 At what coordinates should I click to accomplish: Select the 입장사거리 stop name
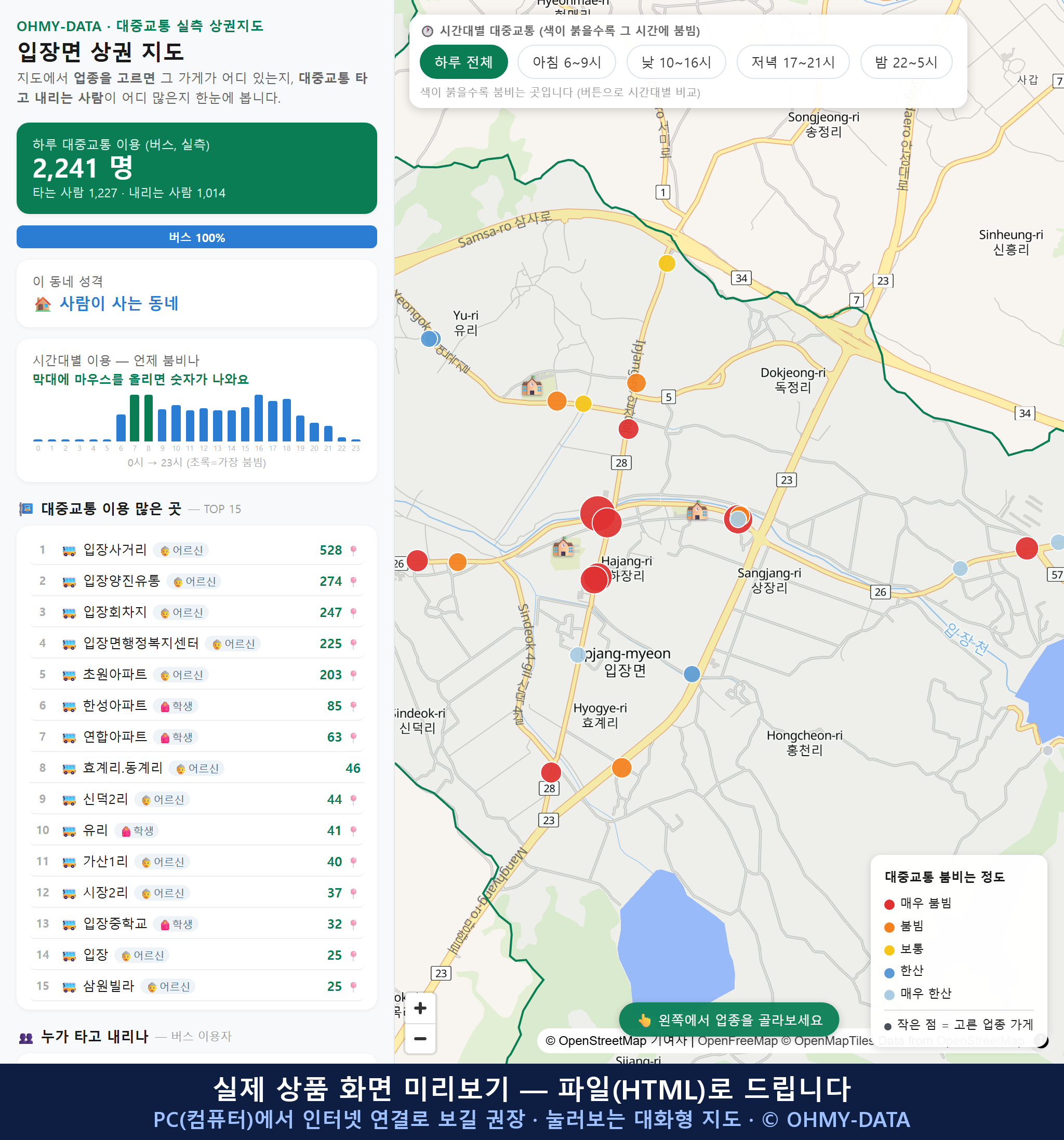point(115,549)
